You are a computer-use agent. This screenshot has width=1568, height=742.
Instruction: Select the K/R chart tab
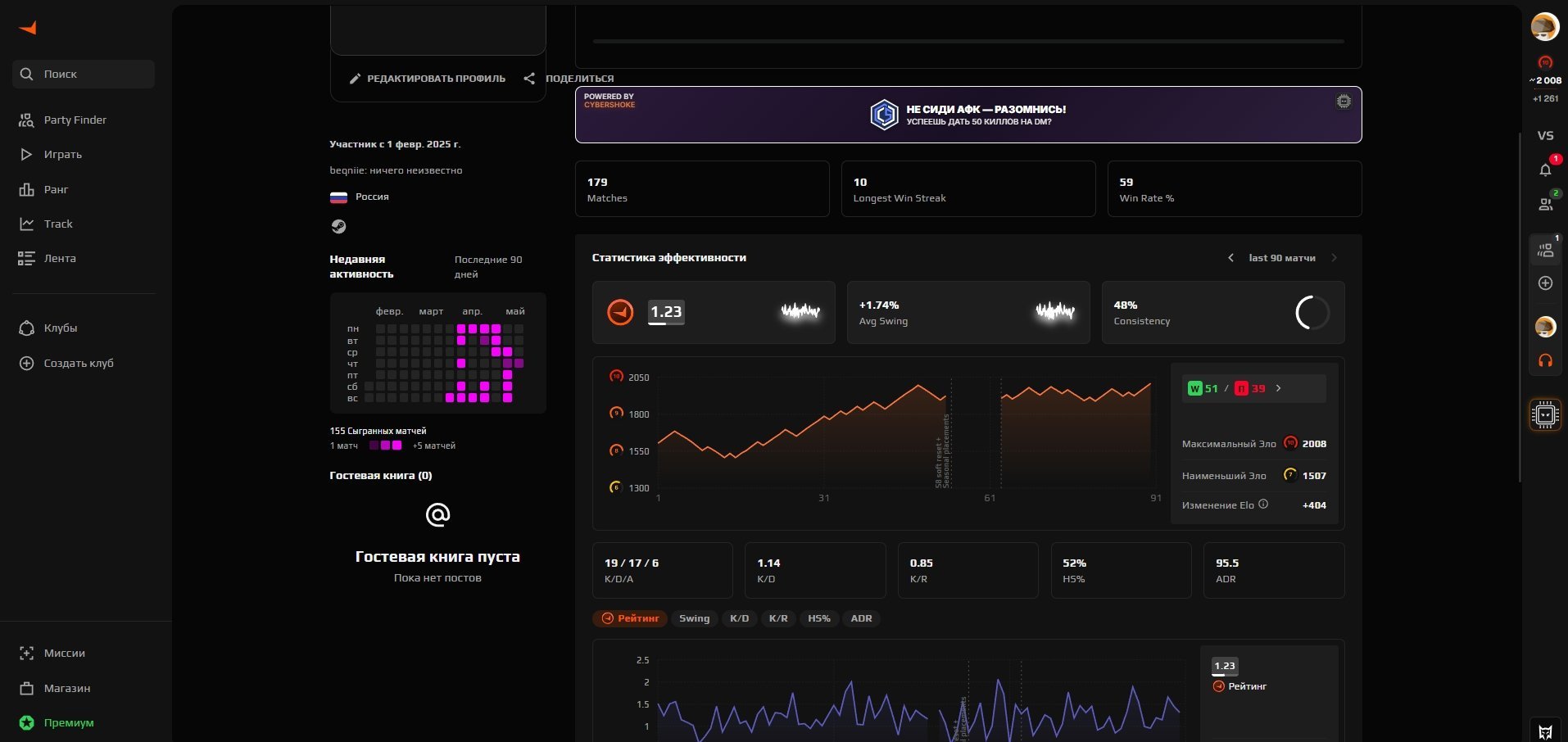point(778,618)
